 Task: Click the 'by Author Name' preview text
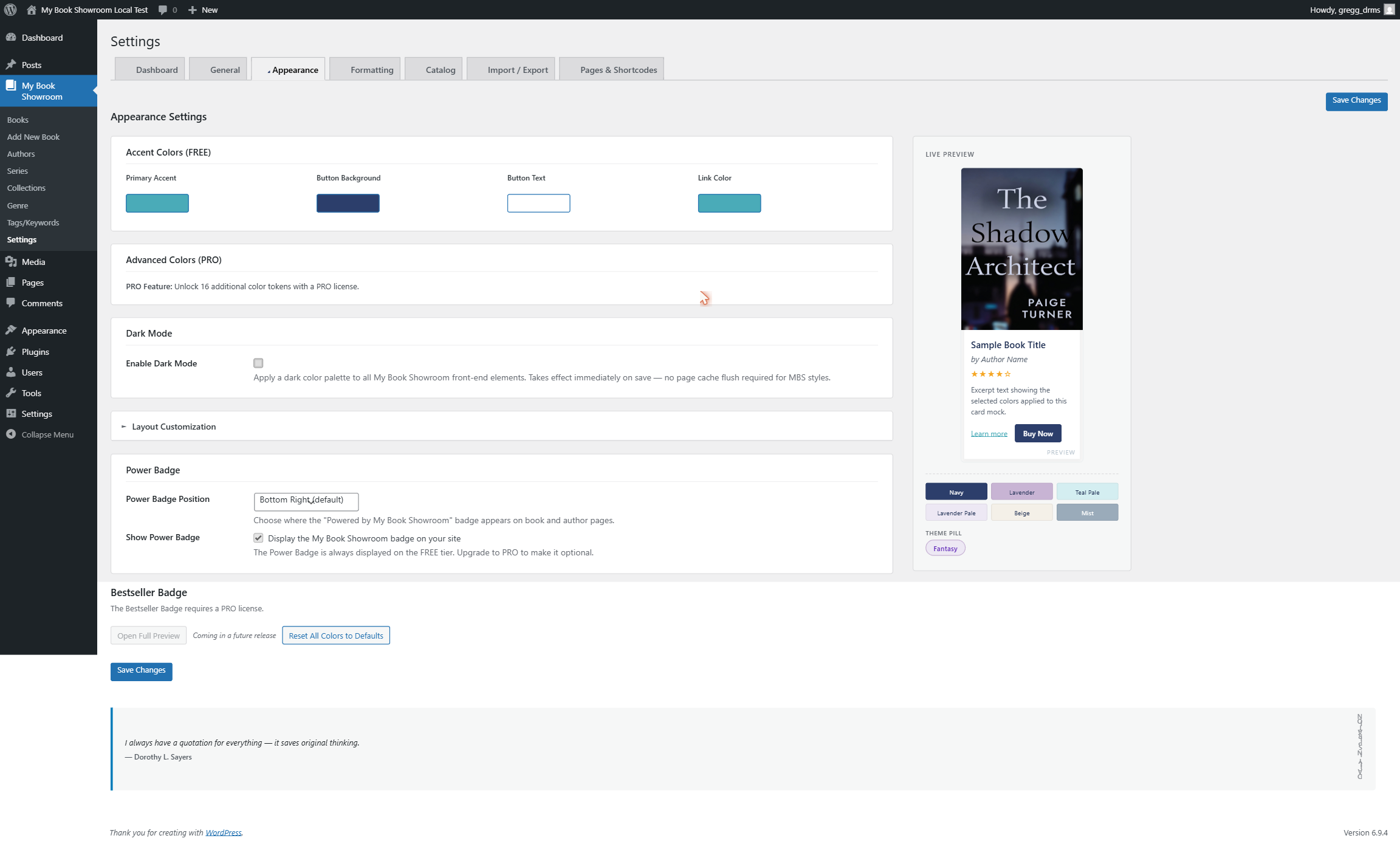(999, 359)
